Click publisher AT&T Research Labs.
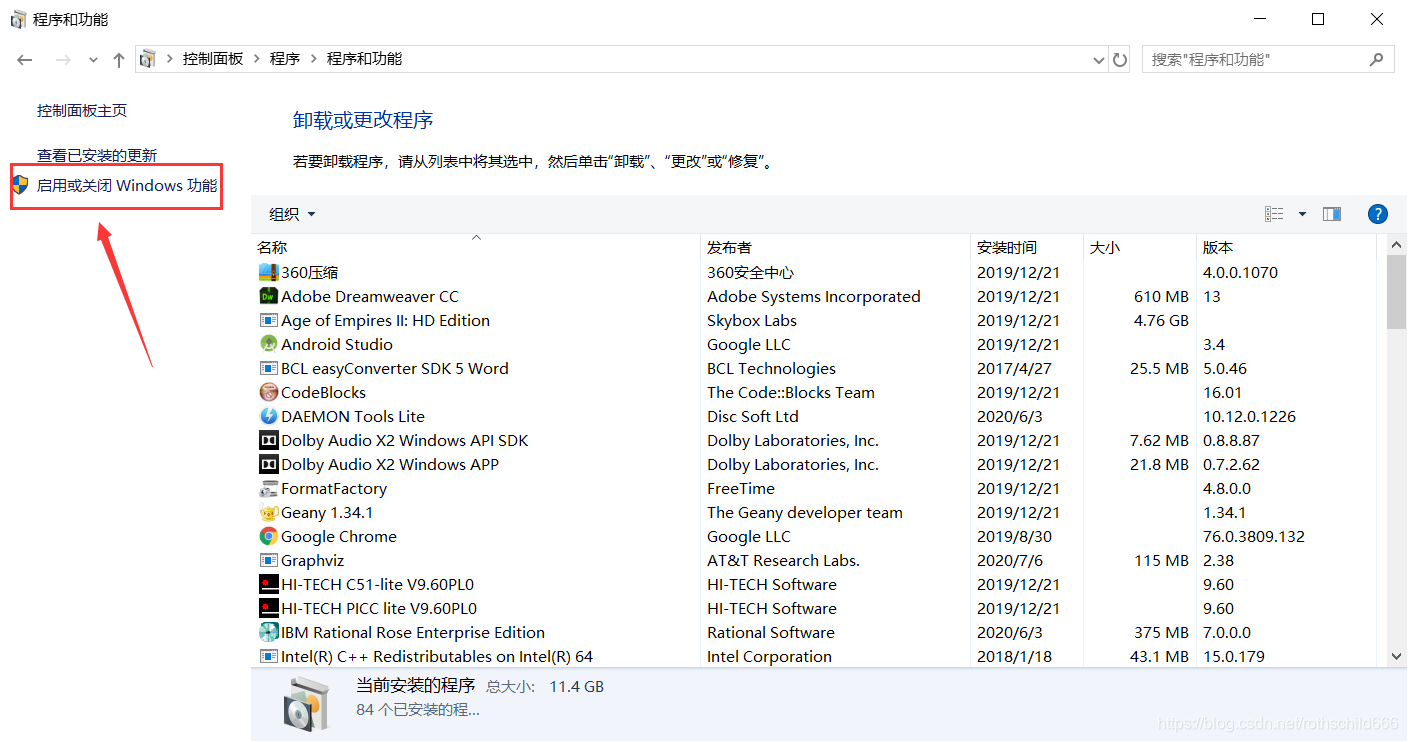This screenshot has height=742, width=1408. pyautogui.click(x=783, y=560)
